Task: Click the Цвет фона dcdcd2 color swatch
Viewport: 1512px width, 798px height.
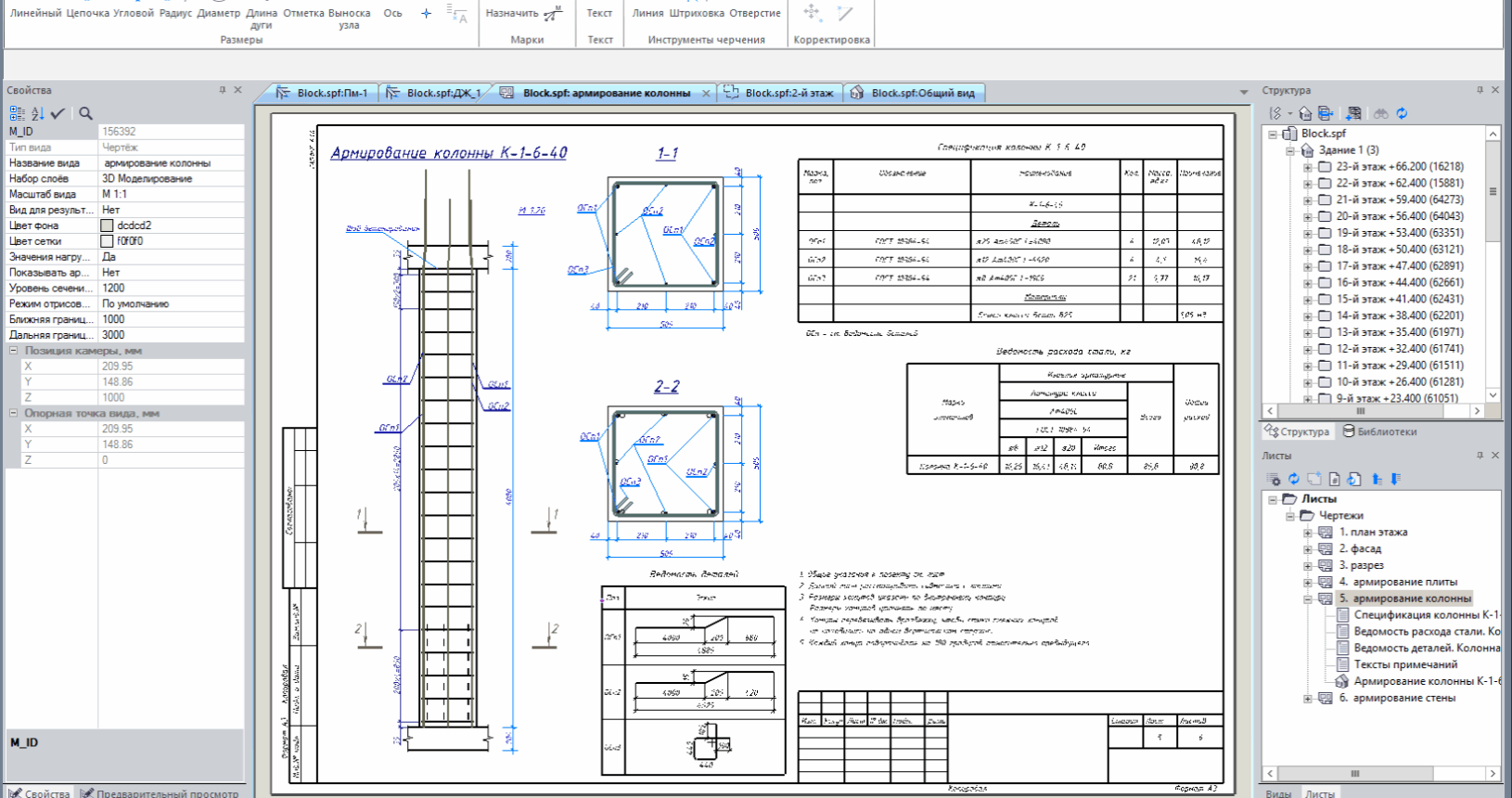Action: pos(108,225)
